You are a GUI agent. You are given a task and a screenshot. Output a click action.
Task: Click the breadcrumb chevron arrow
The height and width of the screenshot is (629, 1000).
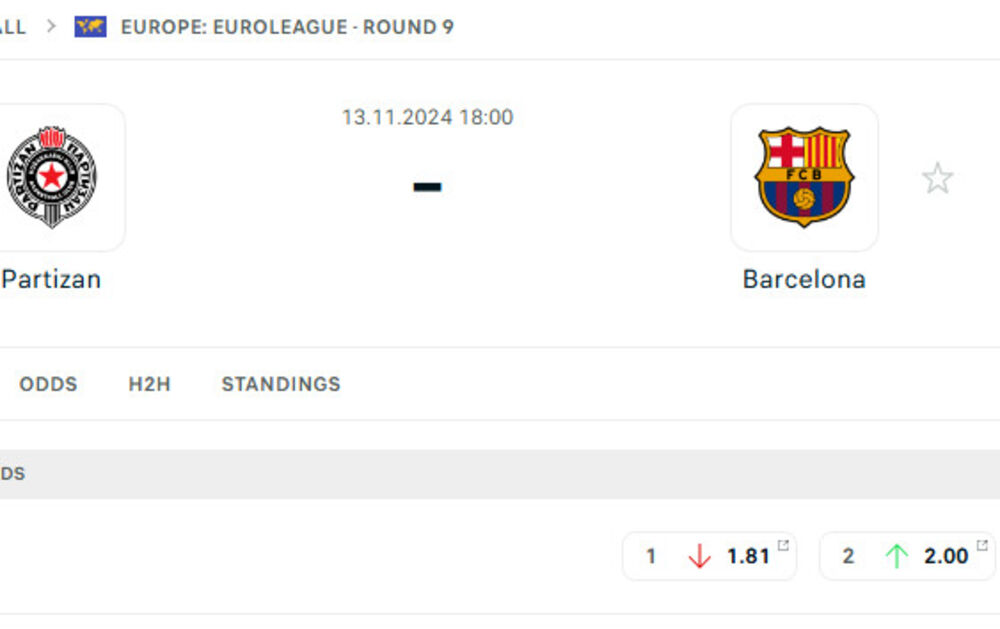pos(51,26)
